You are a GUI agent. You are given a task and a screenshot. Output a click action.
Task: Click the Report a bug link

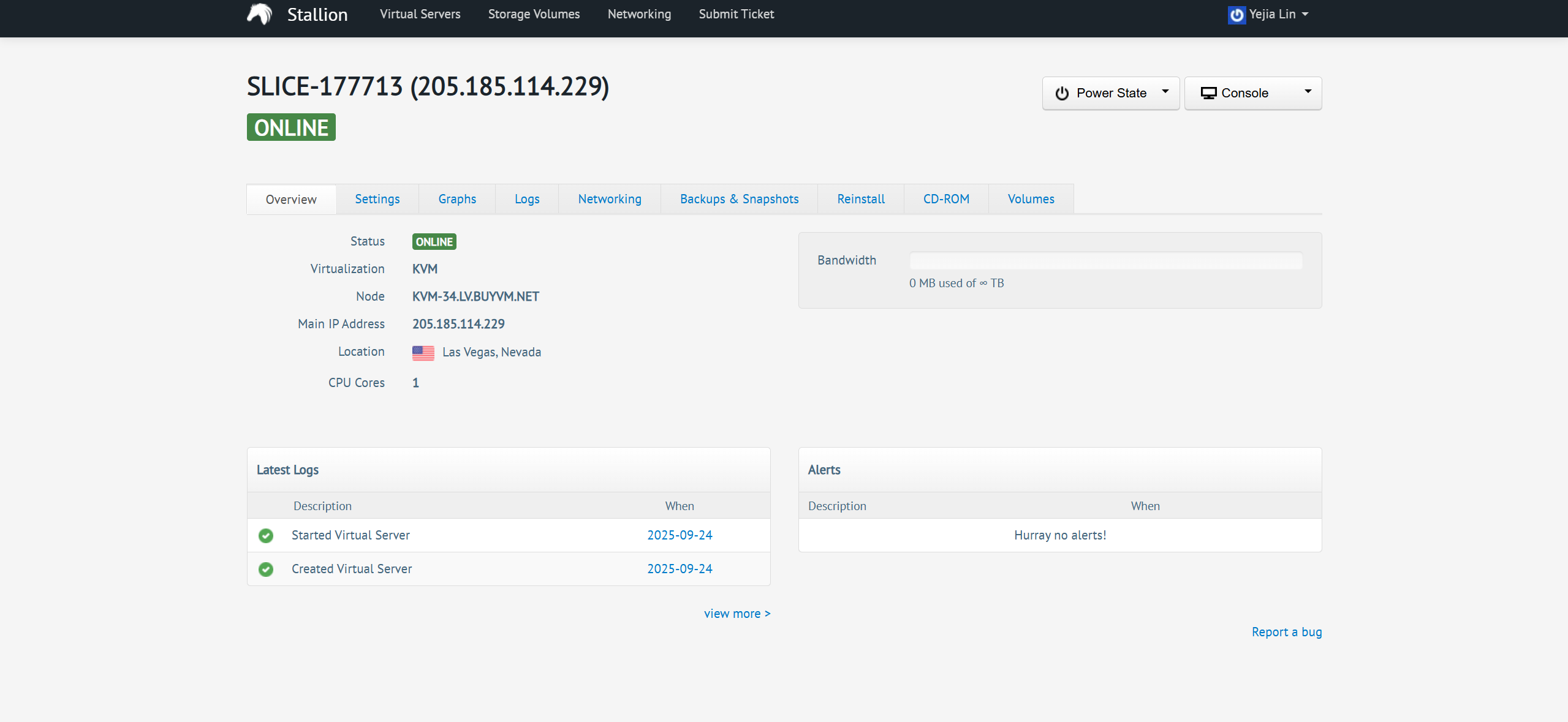(x=1287, y=632)
